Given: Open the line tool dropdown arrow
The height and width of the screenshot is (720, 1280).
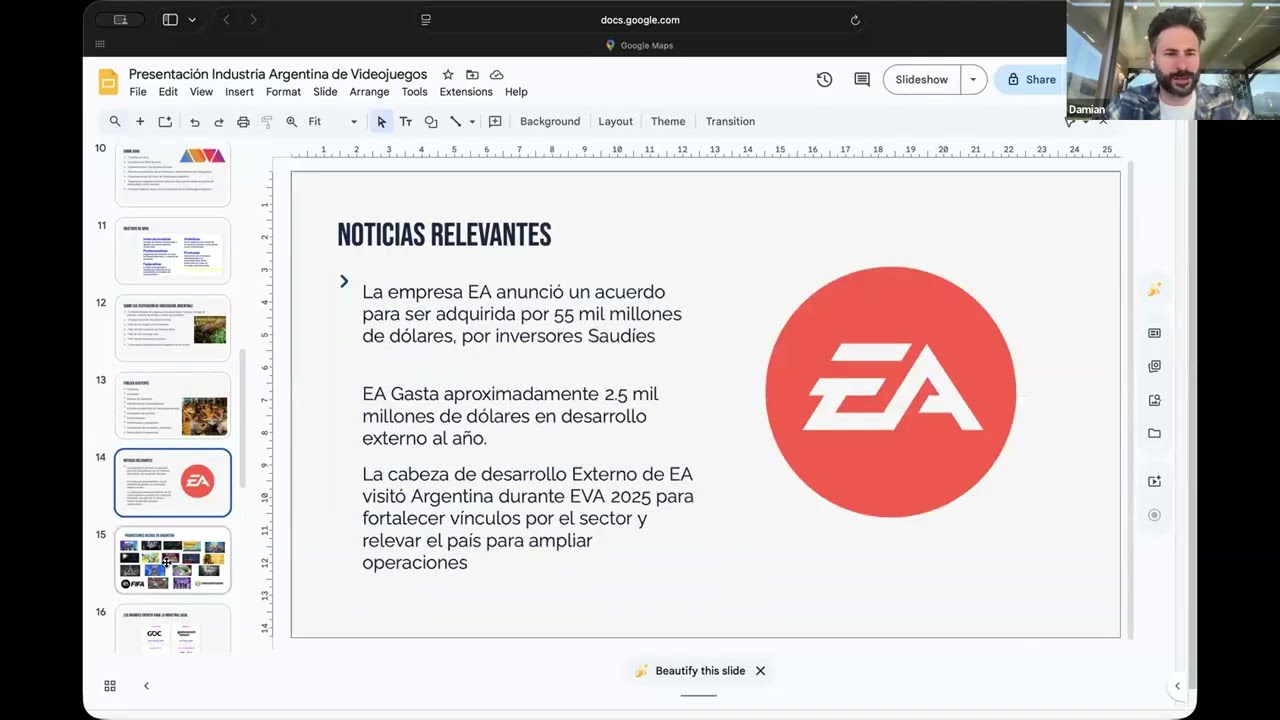Looking at the screenshot, I should pos(472,122).
